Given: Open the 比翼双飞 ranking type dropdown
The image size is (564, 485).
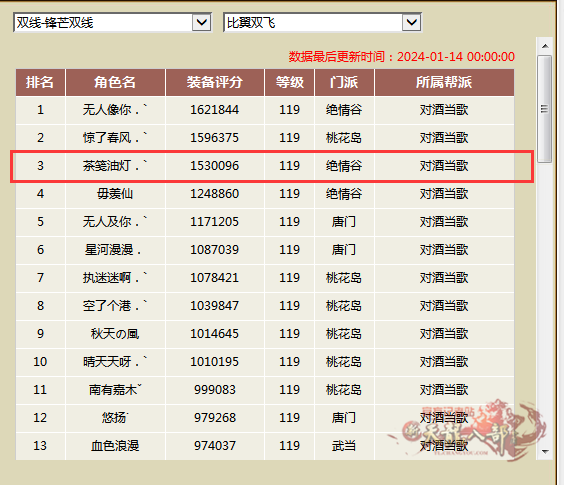Looking at the screenshot, I should click(x=322, y=23).
